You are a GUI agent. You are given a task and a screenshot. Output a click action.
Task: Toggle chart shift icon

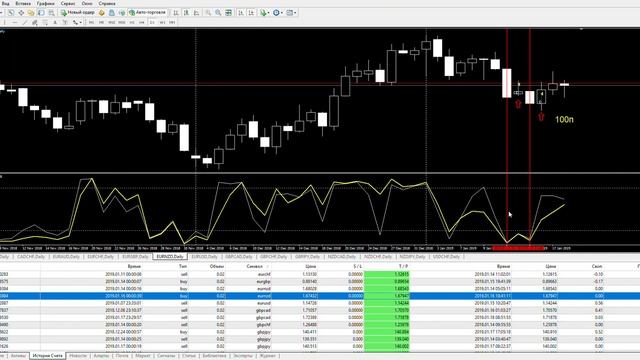click(251, 13)
